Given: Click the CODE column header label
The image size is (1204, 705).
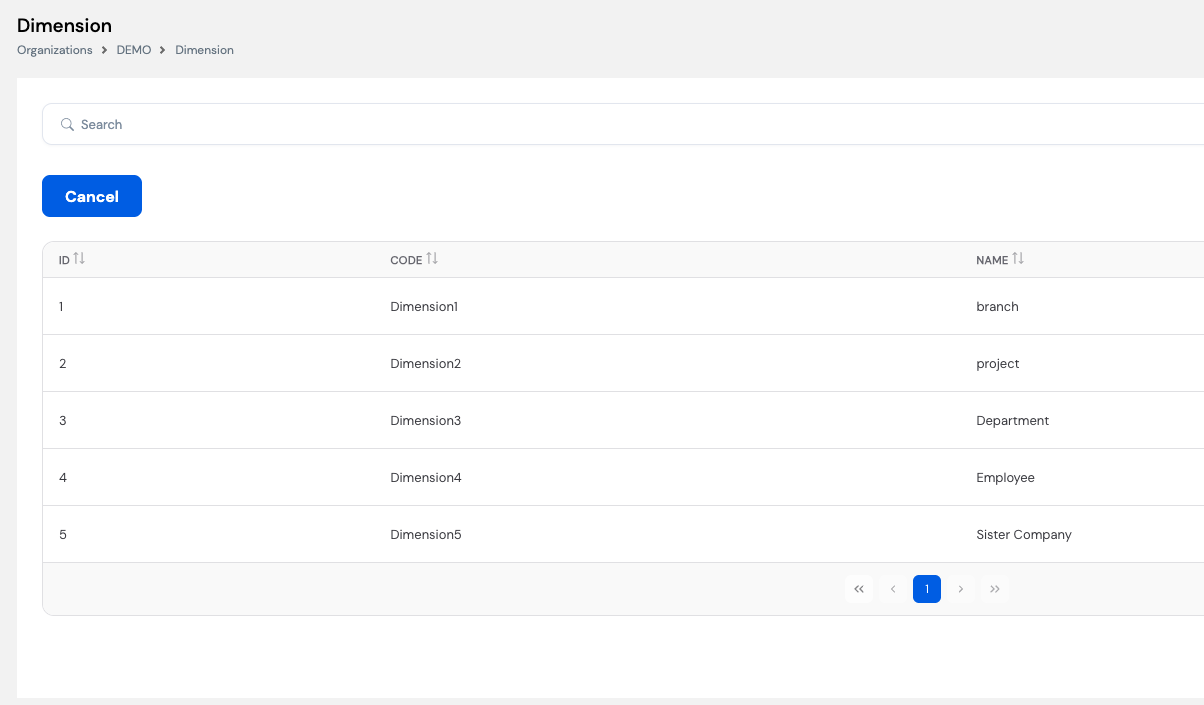Looking at the screenshot, I should click(x=406, y=260).
